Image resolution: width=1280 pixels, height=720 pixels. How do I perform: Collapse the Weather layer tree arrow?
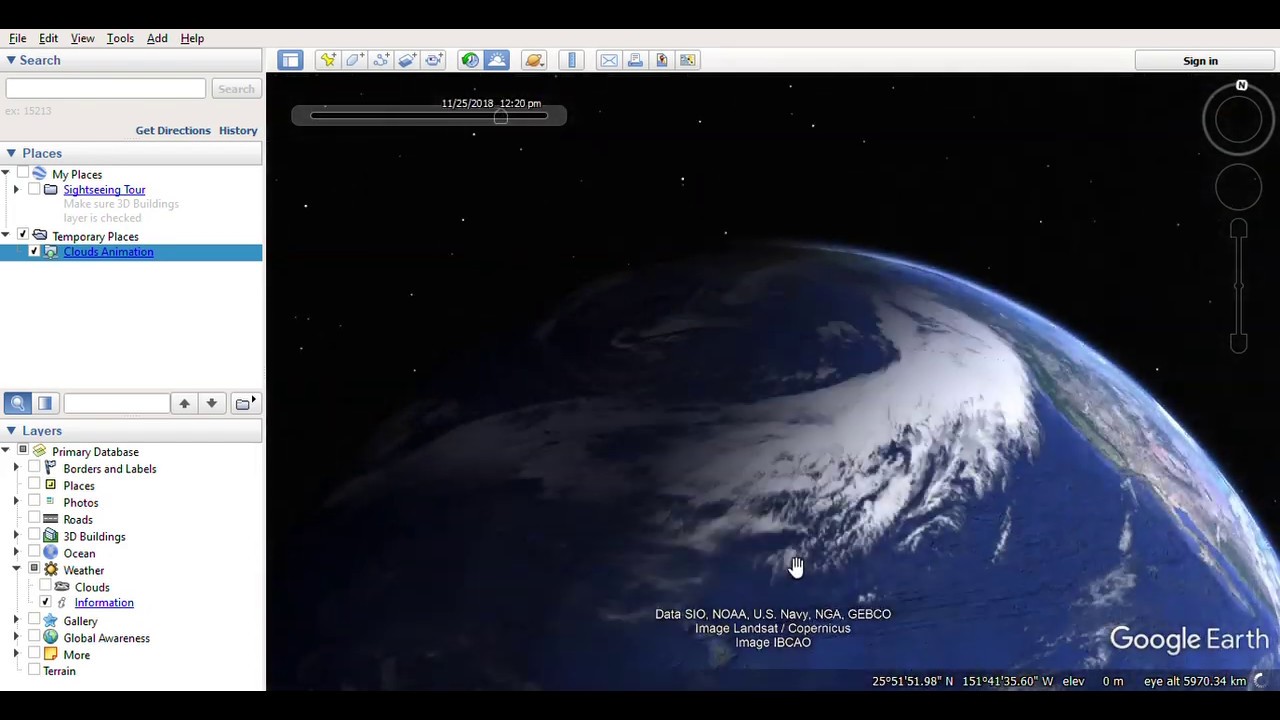pyautogui.click(x=16, y=569)
